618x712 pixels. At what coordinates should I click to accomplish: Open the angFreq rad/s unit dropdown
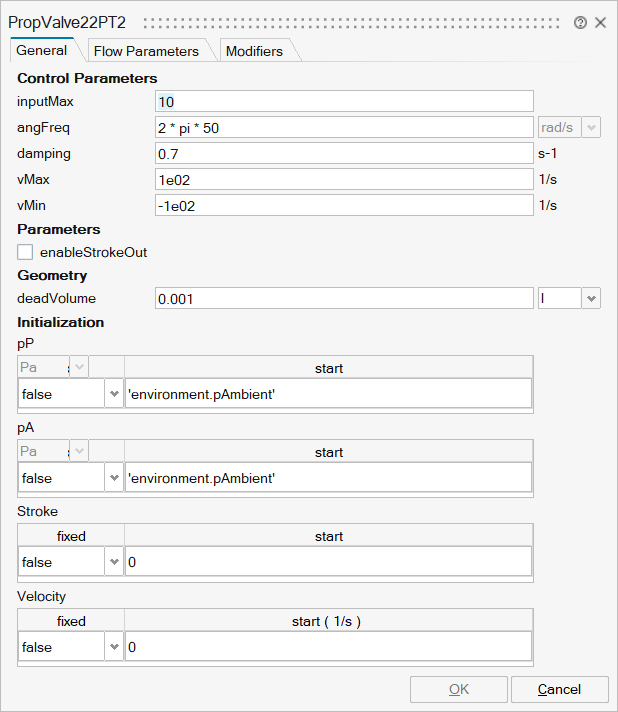(590, 127)
